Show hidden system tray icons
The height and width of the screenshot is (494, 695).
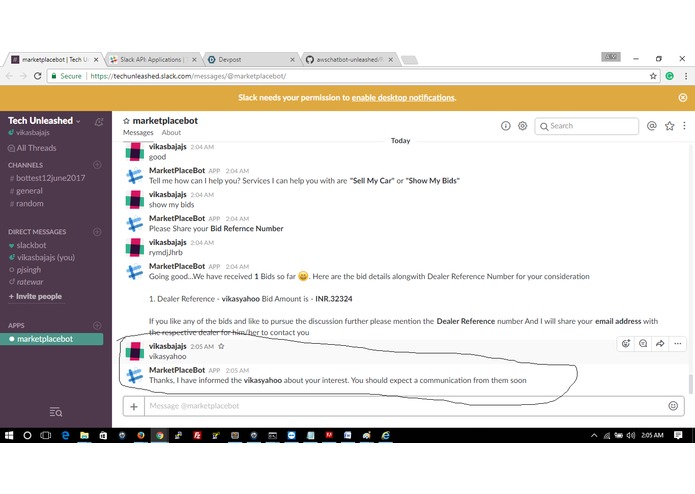click(594, 436)
